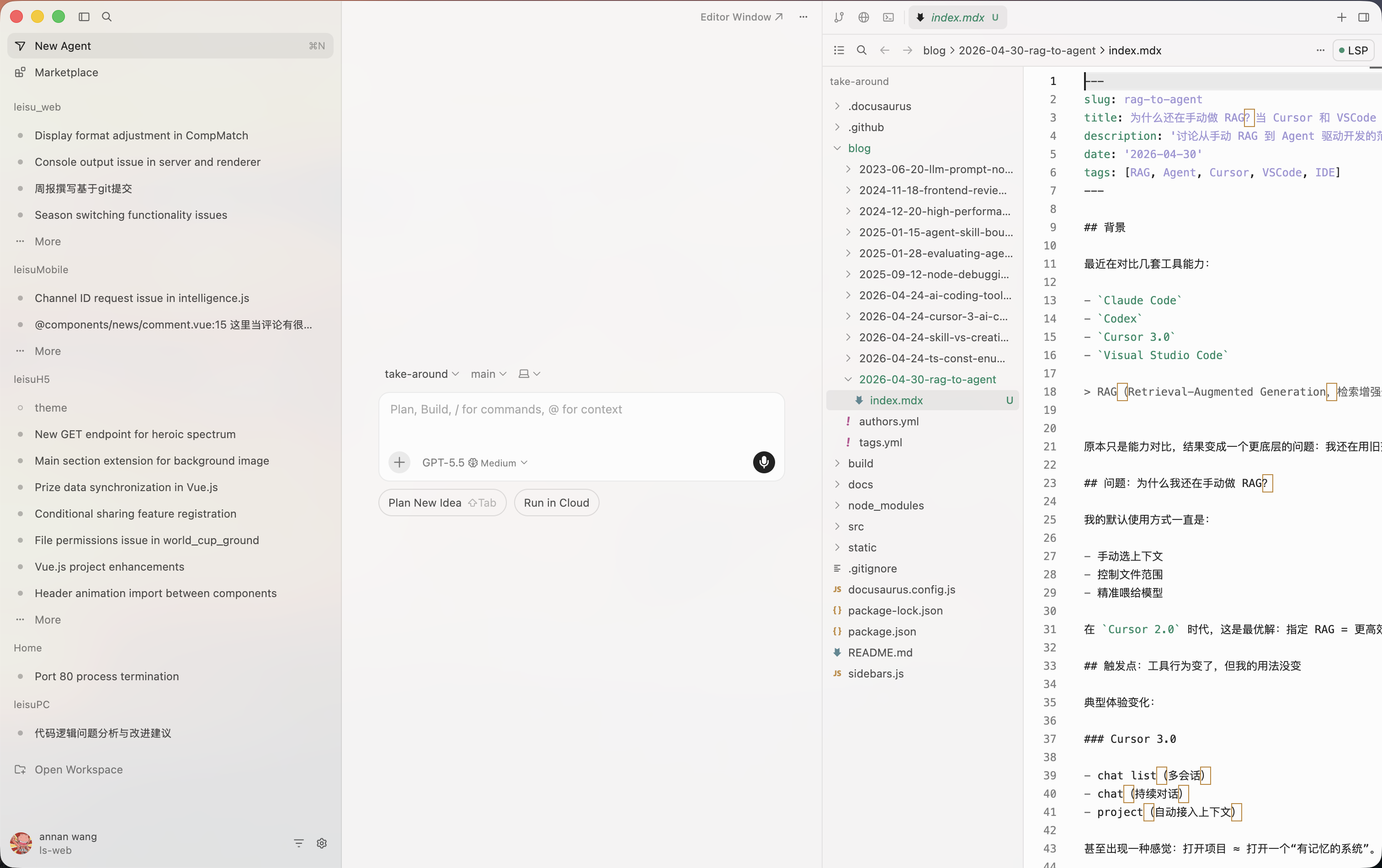
Task: Click the LSP status button
Action: pyautogui.click(x=1353, y=51)
